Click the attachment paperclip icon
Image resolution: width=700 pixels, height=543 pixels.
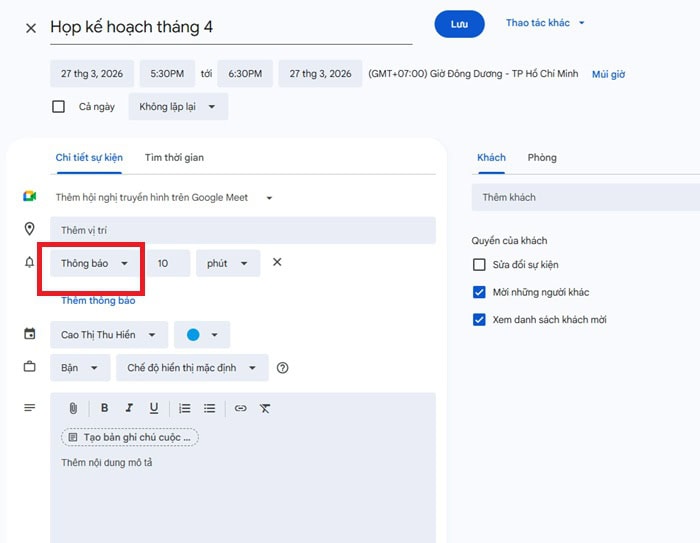point(73,408)
